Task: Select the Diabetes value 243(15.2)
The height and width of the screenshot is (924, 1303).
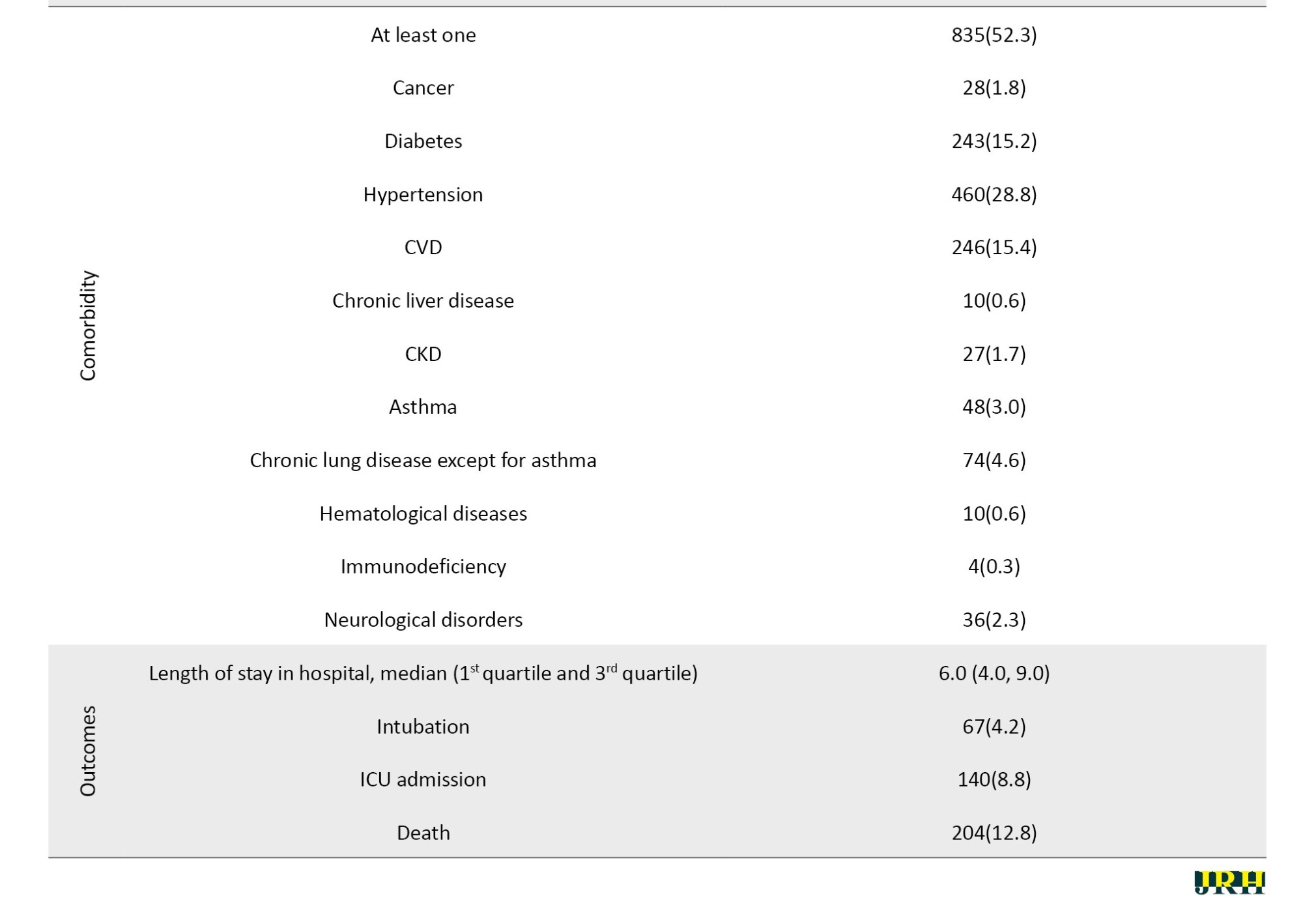Action: coord(994,141)
